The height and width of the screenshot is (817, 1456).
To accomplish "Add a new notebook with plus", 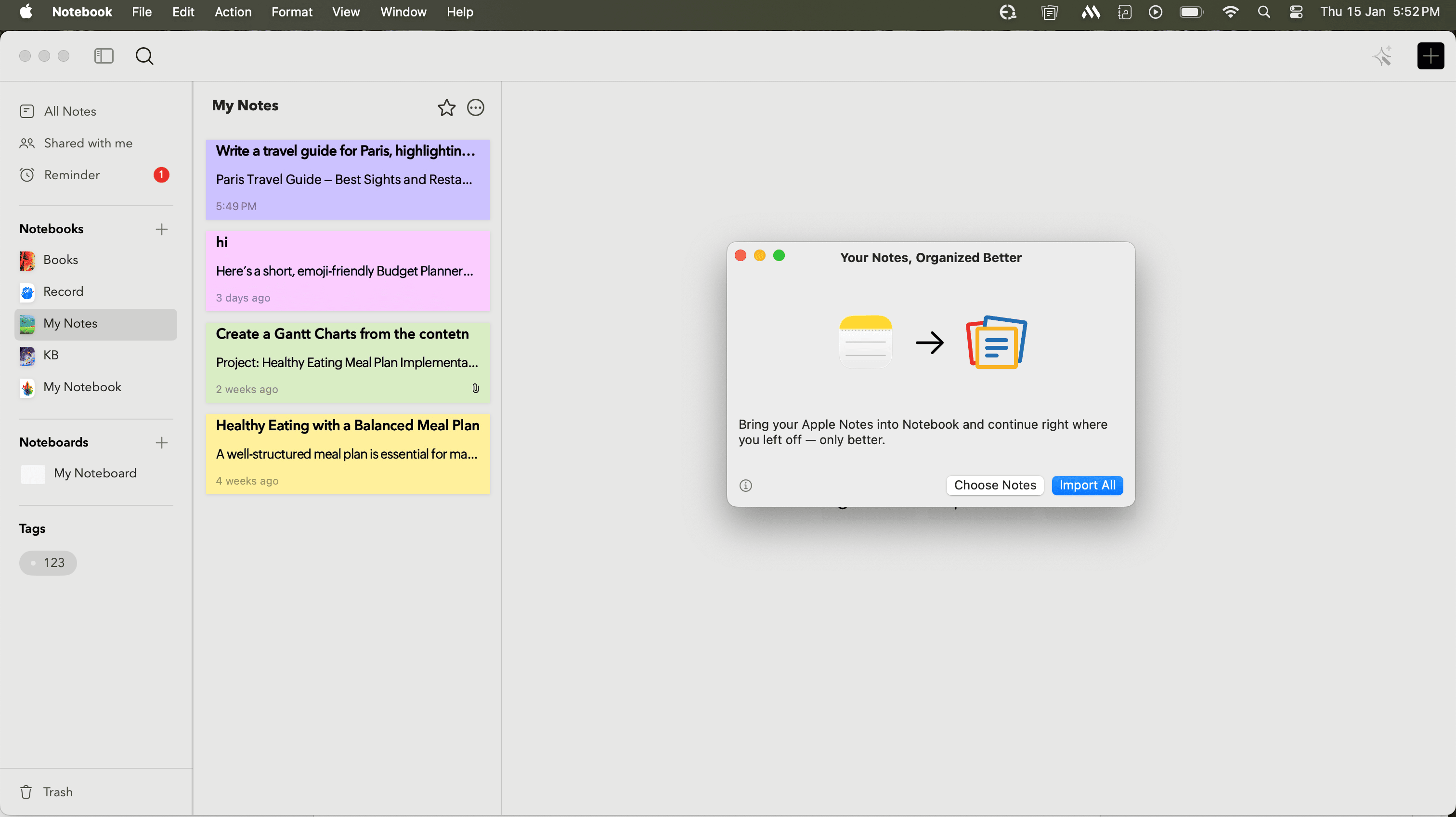I will point(162,229).
